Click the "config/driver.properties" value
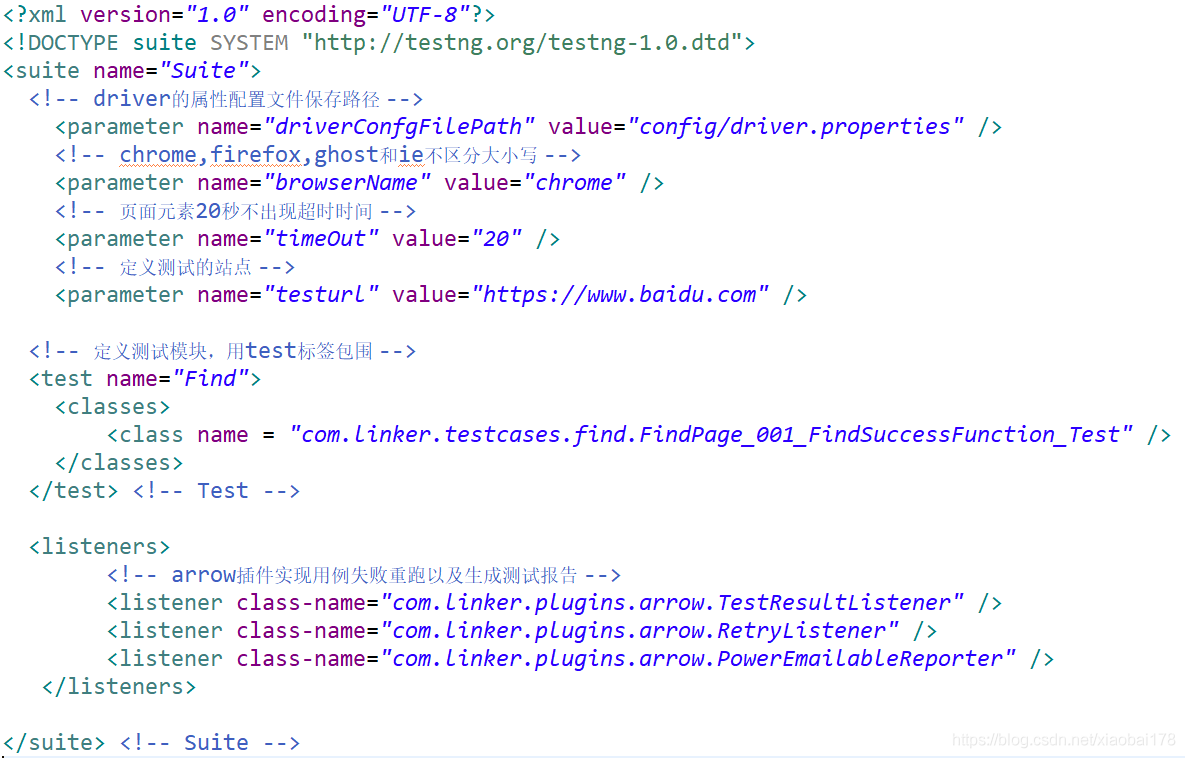The image size is (1185, 758). (x=796, y=126)
